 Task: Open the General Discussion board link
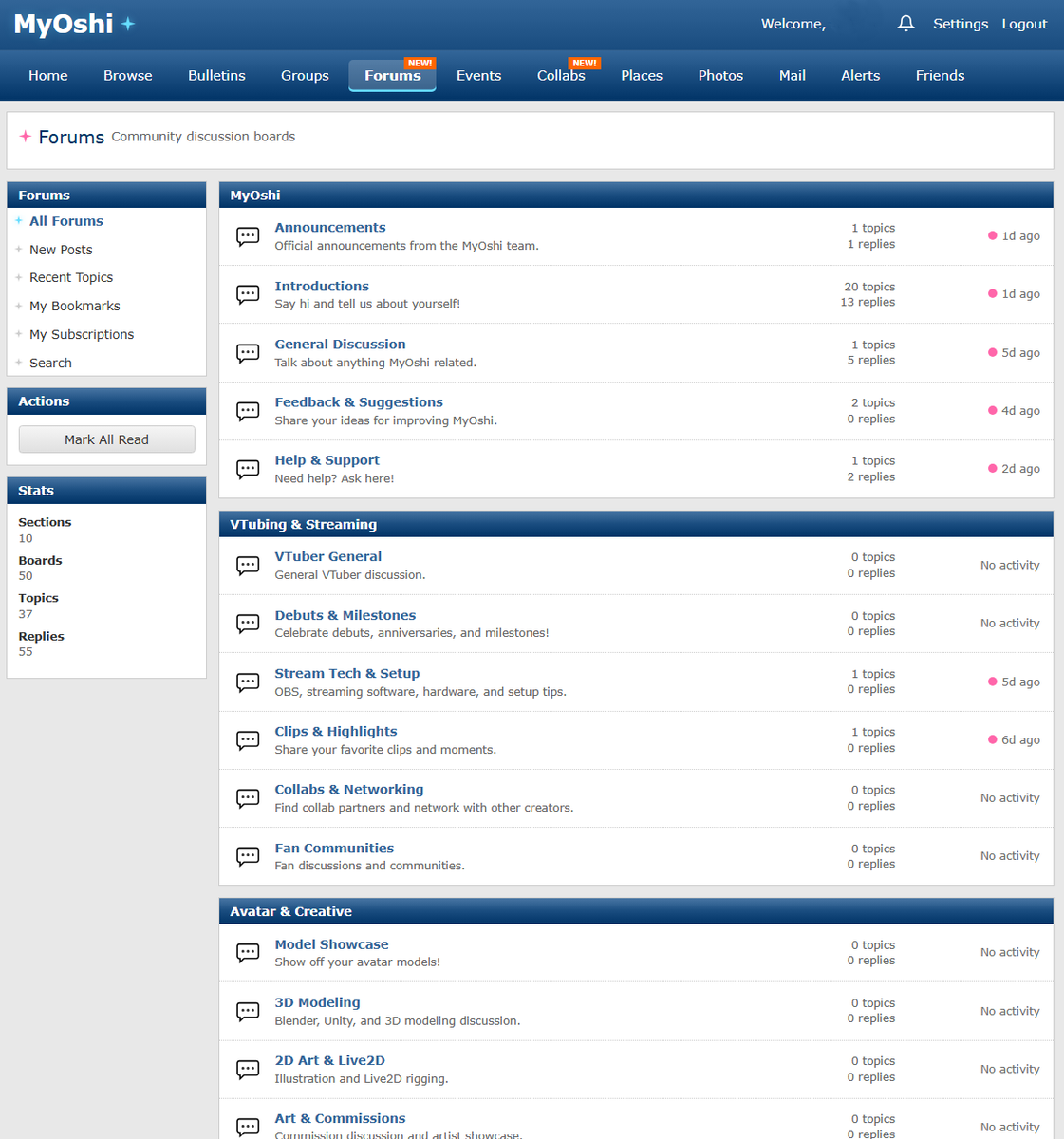[340, 345]
